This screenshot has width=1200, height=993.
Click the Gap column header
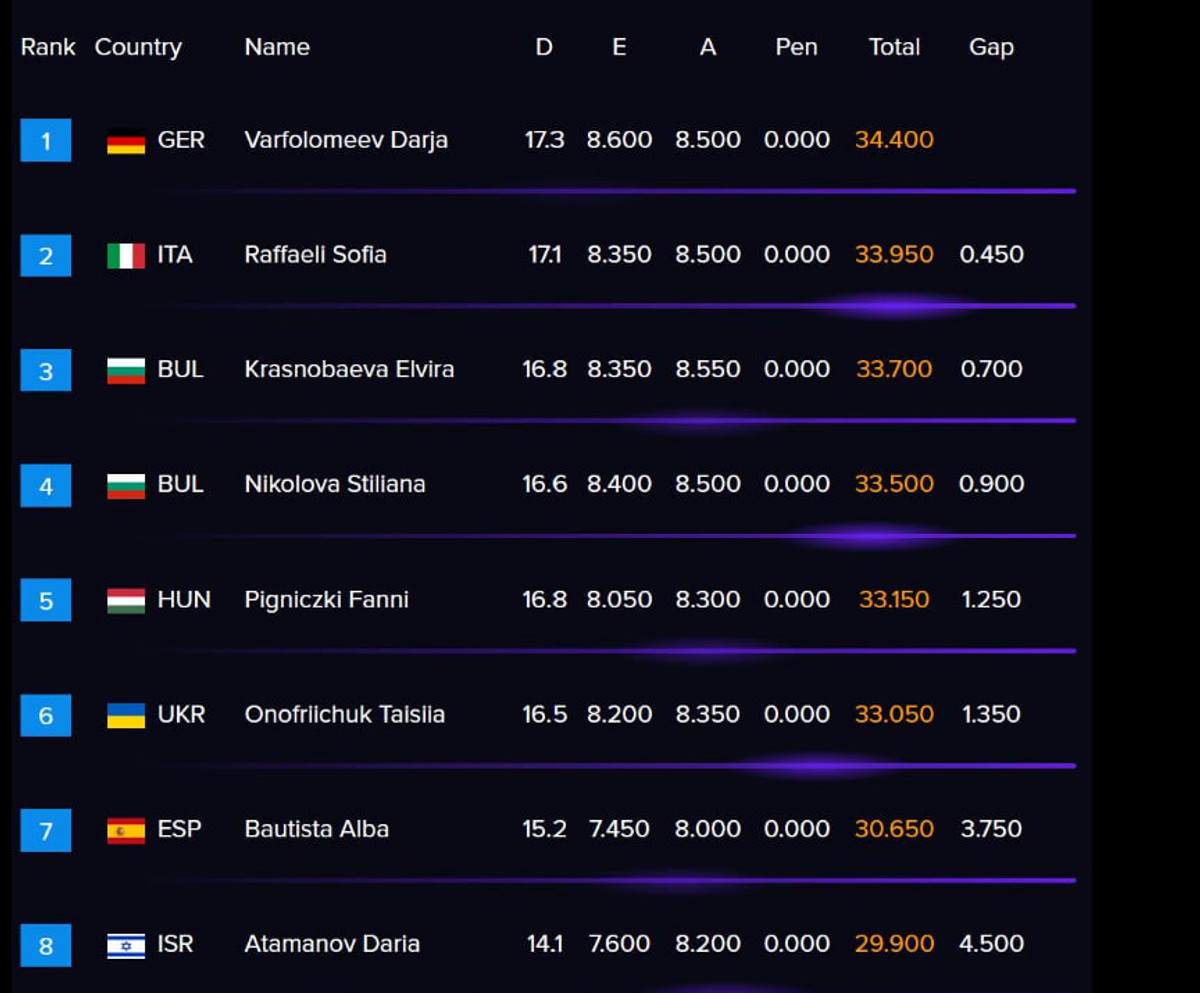(x=991, y=47)
